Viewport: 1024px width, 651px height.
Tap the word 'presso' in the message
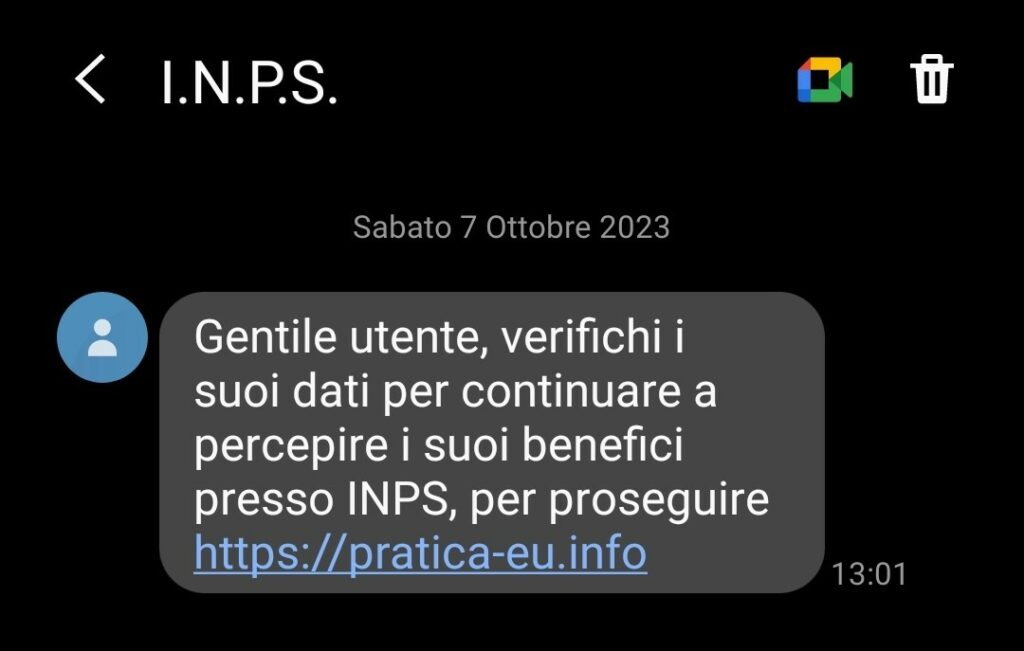click(264, 501)
